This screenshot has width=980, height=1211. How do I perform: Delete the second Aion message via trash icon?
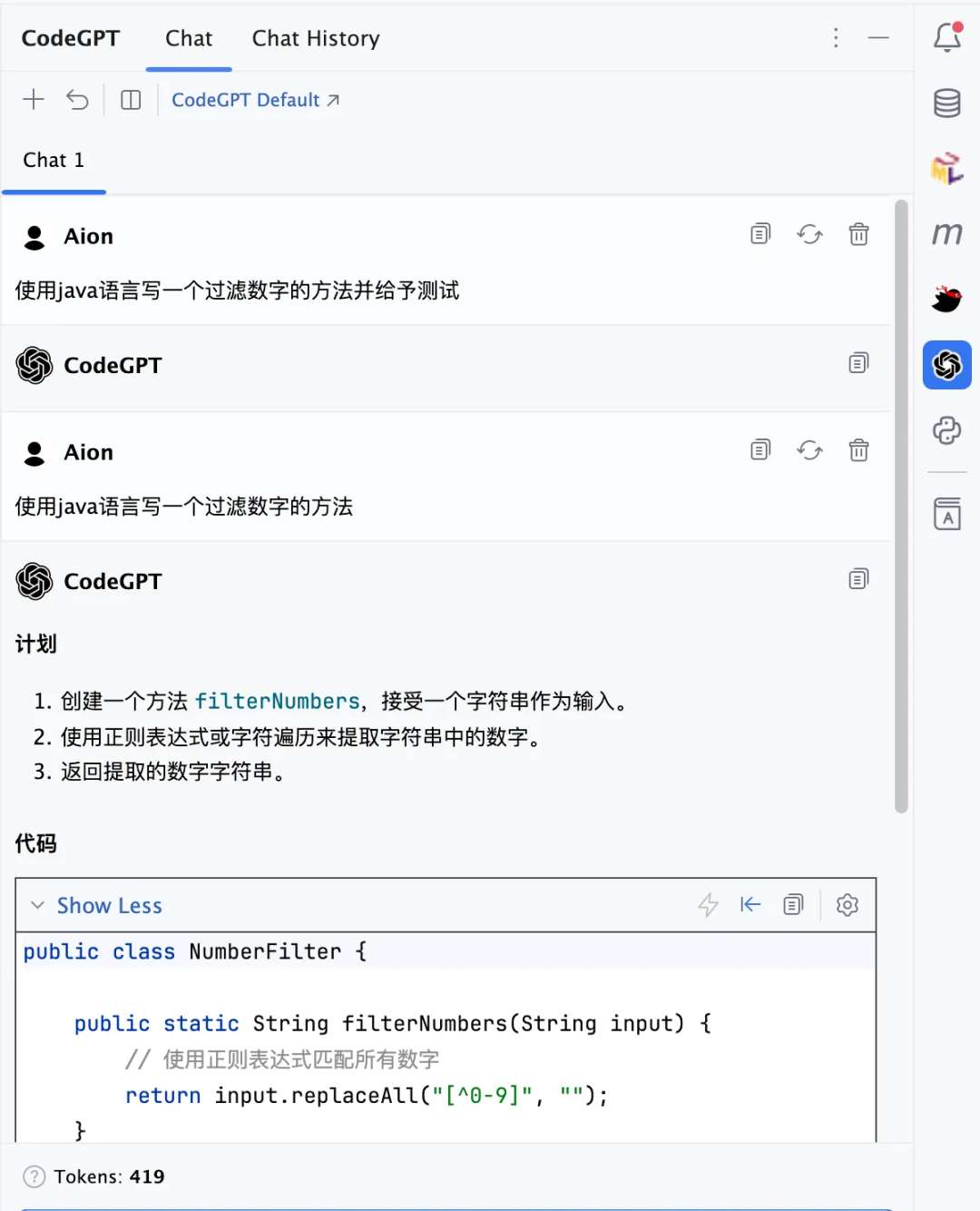pyautogui.click(x=858, y=449)
